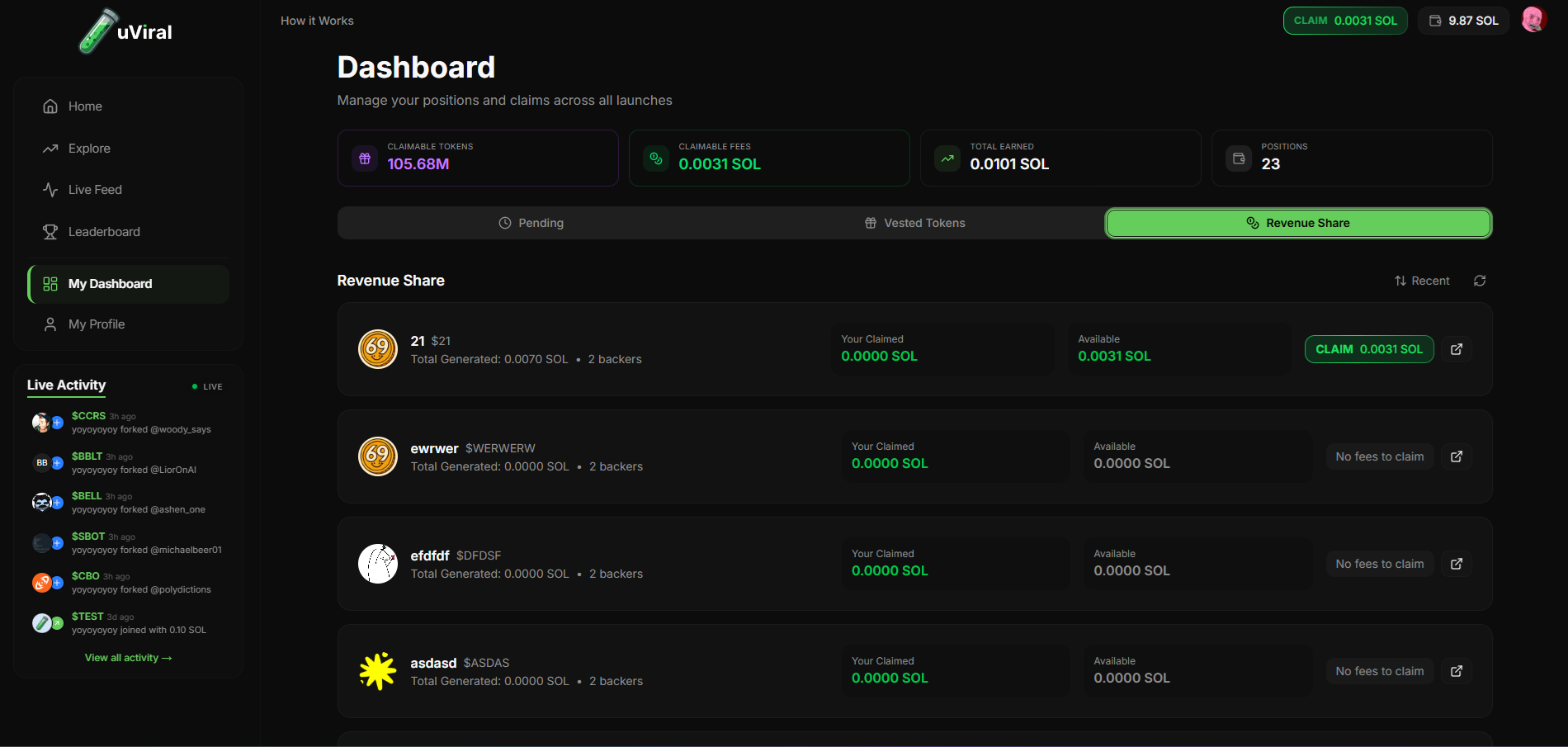
Task: Click View all activity link
Action: pos(128,657)
